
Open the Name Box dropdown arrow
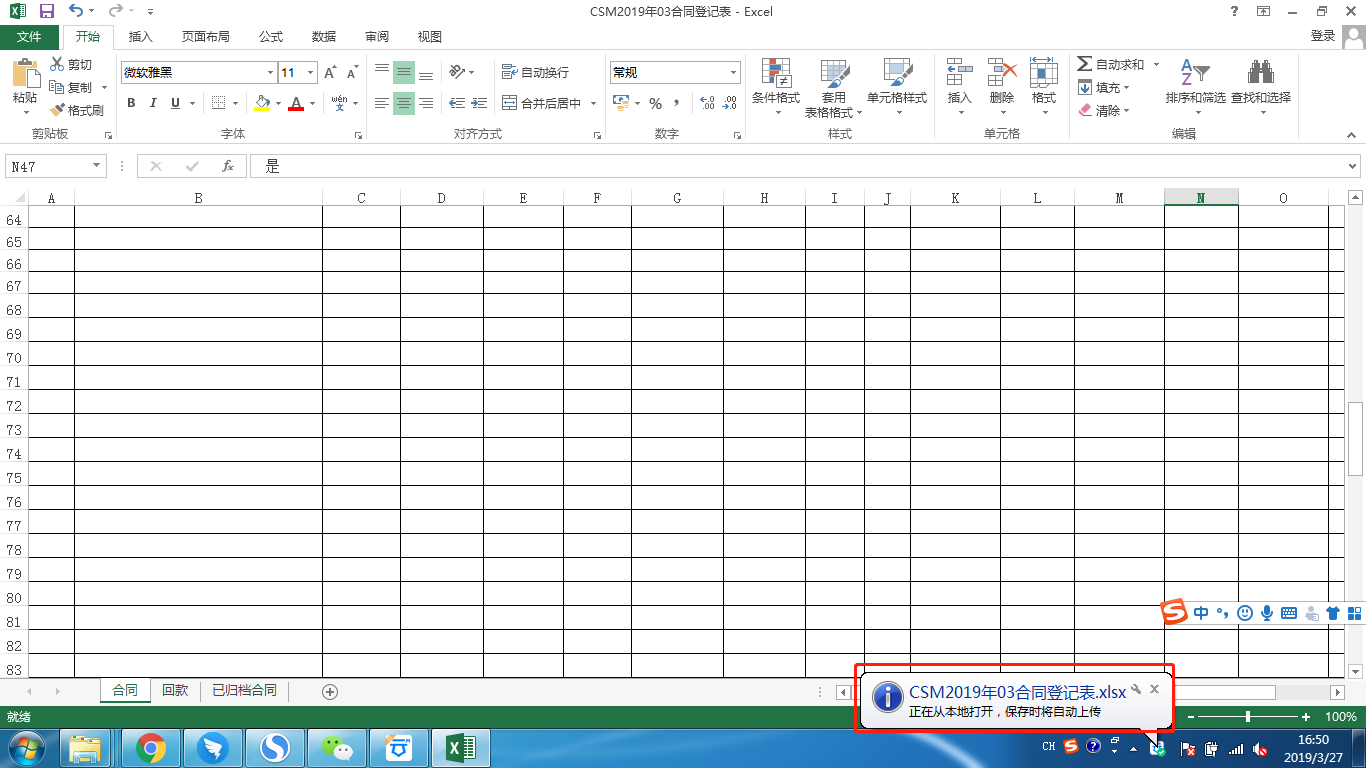tap(97, 167)
